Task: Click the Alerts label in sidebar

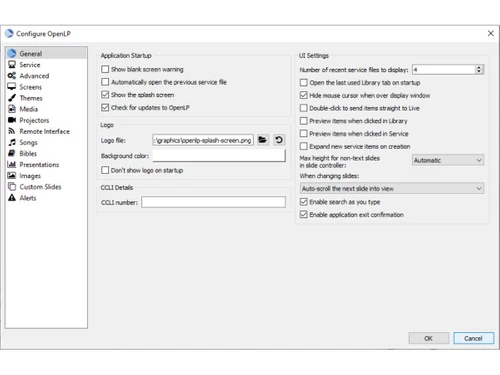Action: pyautogui.click(x=28, y=198)
